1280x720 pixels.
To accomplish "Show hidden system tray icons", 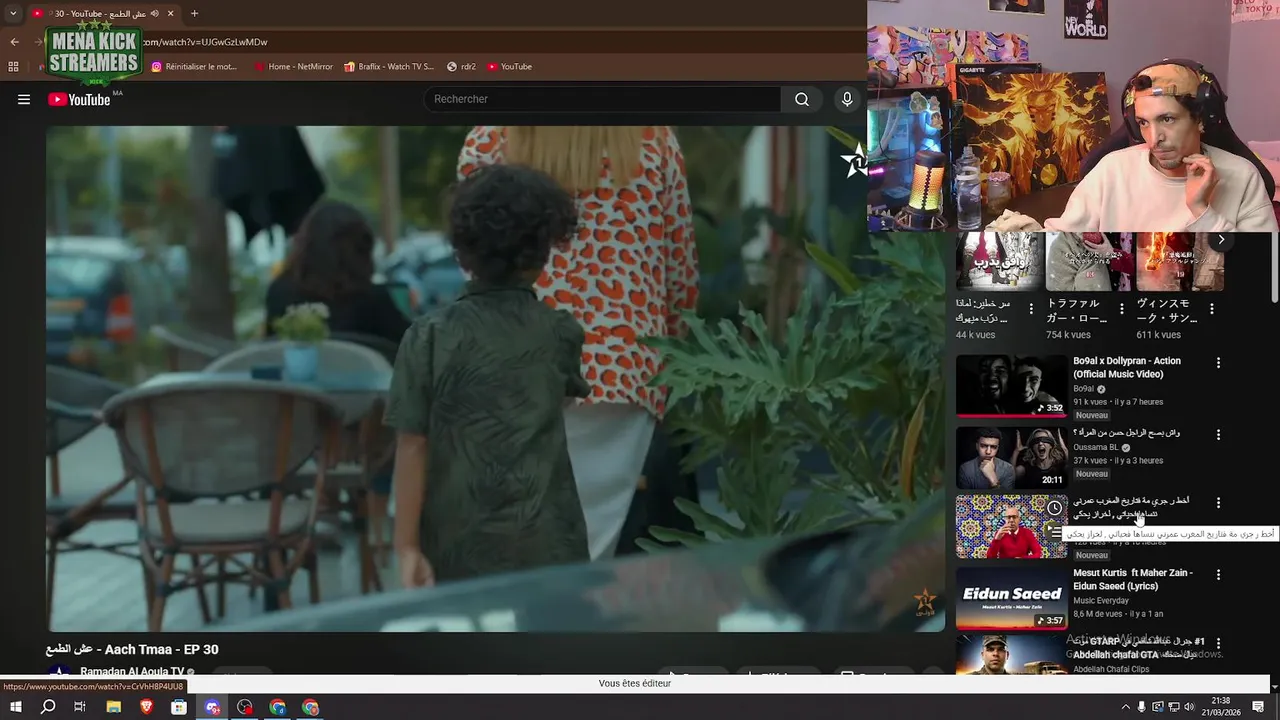I will [x=1125, y=707].
